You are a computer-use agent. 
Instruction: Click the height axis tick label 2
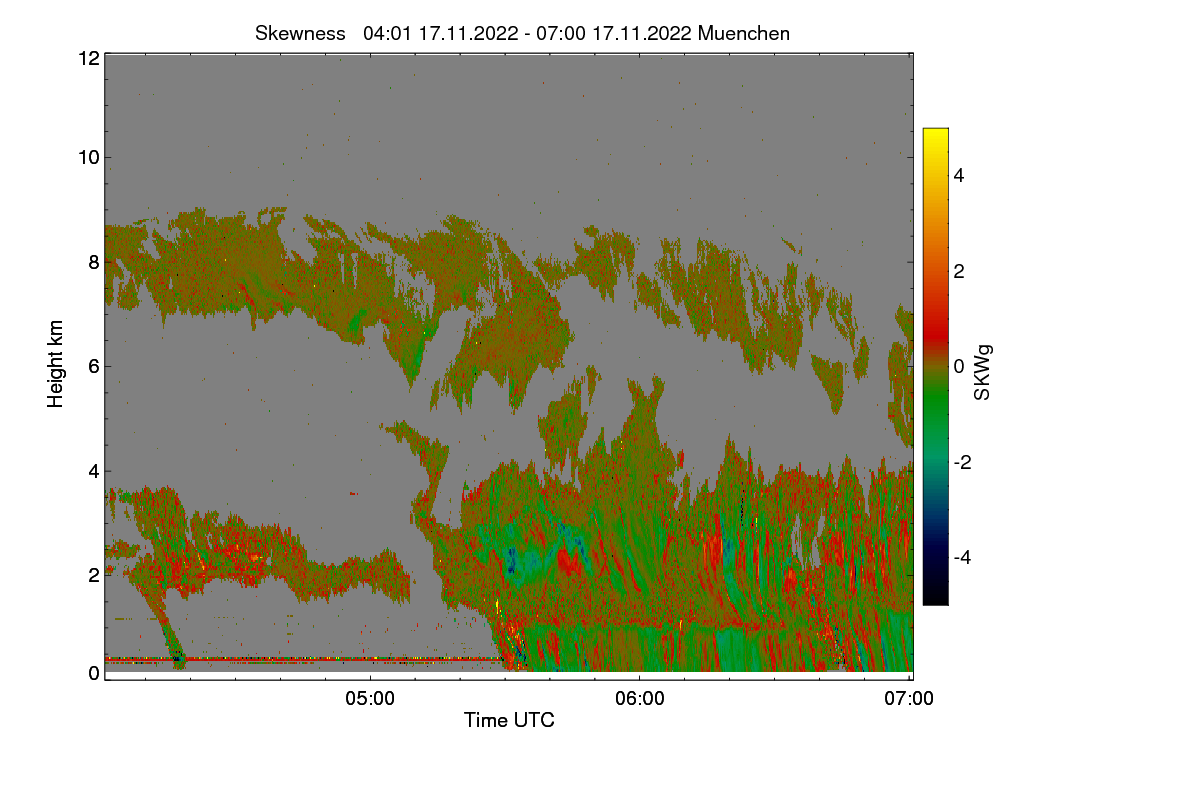94,575
